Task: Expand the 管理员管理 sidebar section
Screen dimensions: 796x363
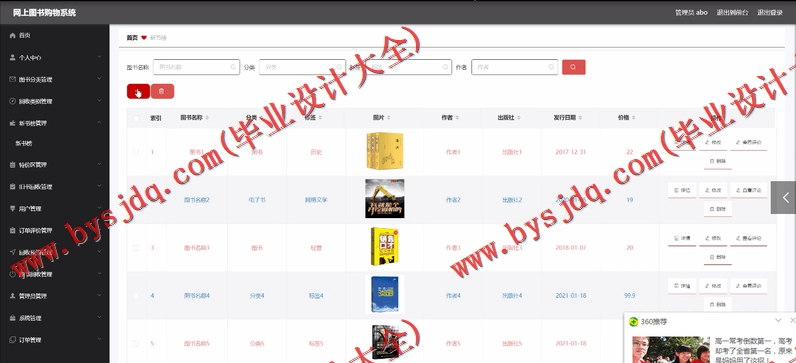Action: pyautogui.click(x=100, y=295)
